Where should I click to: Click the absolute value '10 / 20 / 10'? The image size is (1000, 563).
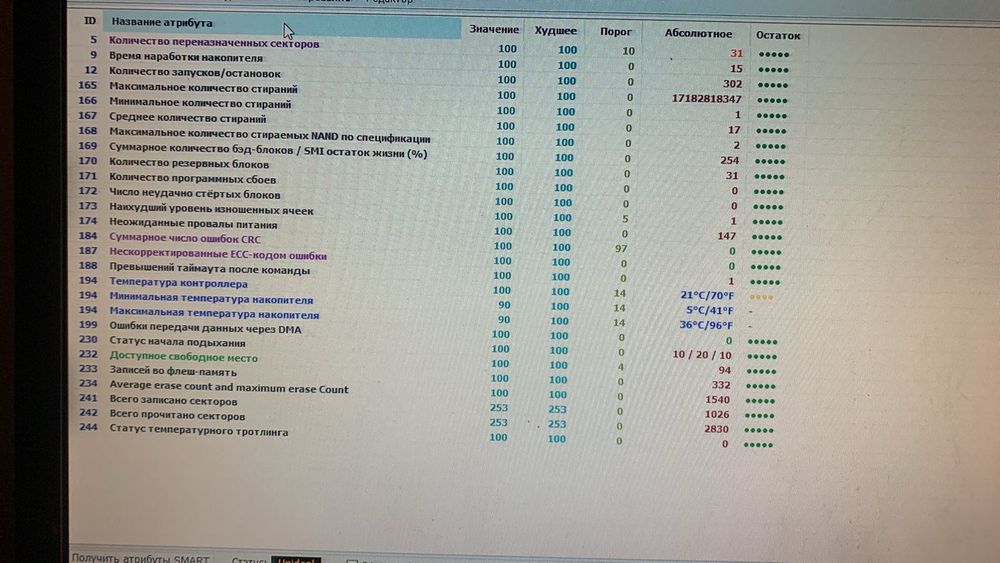pos(702,355)
